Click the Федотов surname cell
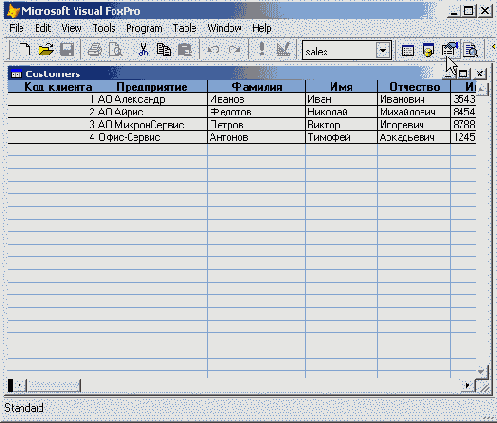The image size is (497, 423). 256,112
